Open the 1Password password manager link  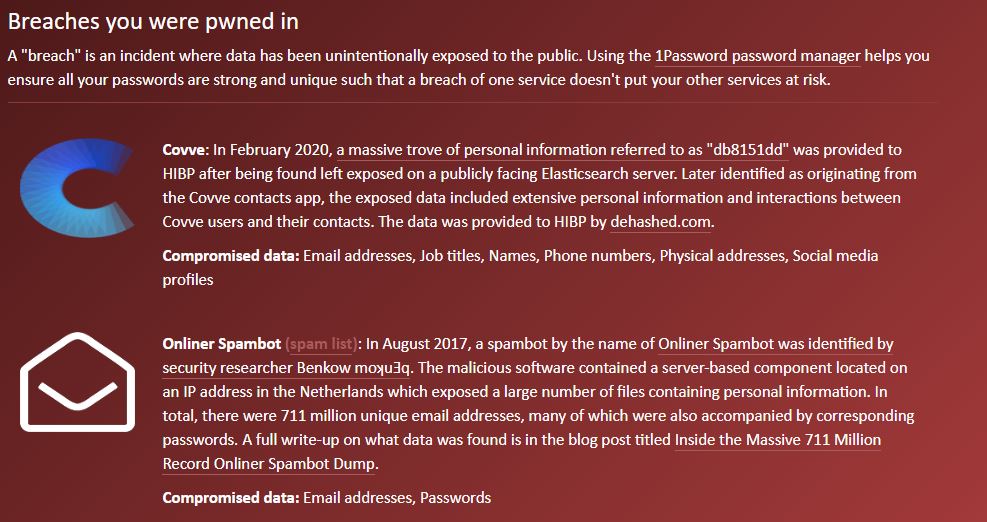pos(757,56)
